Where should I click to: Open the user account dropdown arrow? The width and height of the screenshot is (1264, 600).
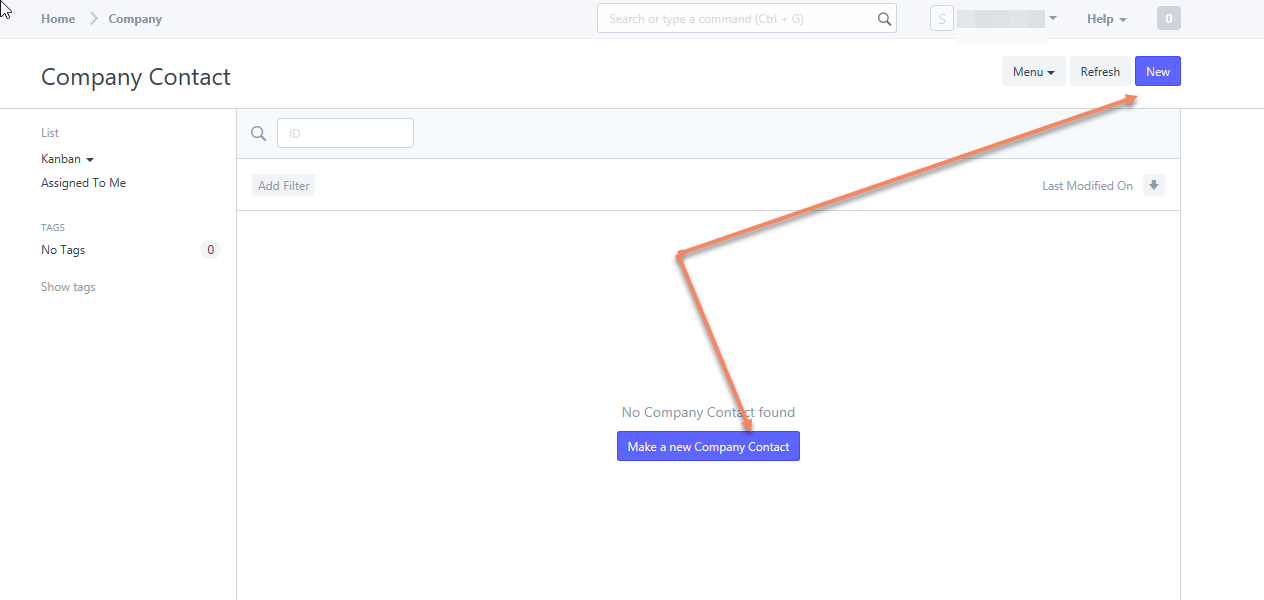(x=1052, y=19)
